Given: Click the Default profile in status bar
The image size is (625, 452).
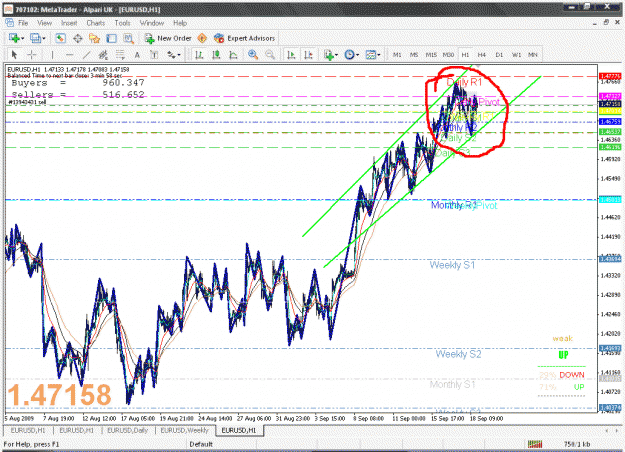Looking at the screenshot, I should (201, 444).
